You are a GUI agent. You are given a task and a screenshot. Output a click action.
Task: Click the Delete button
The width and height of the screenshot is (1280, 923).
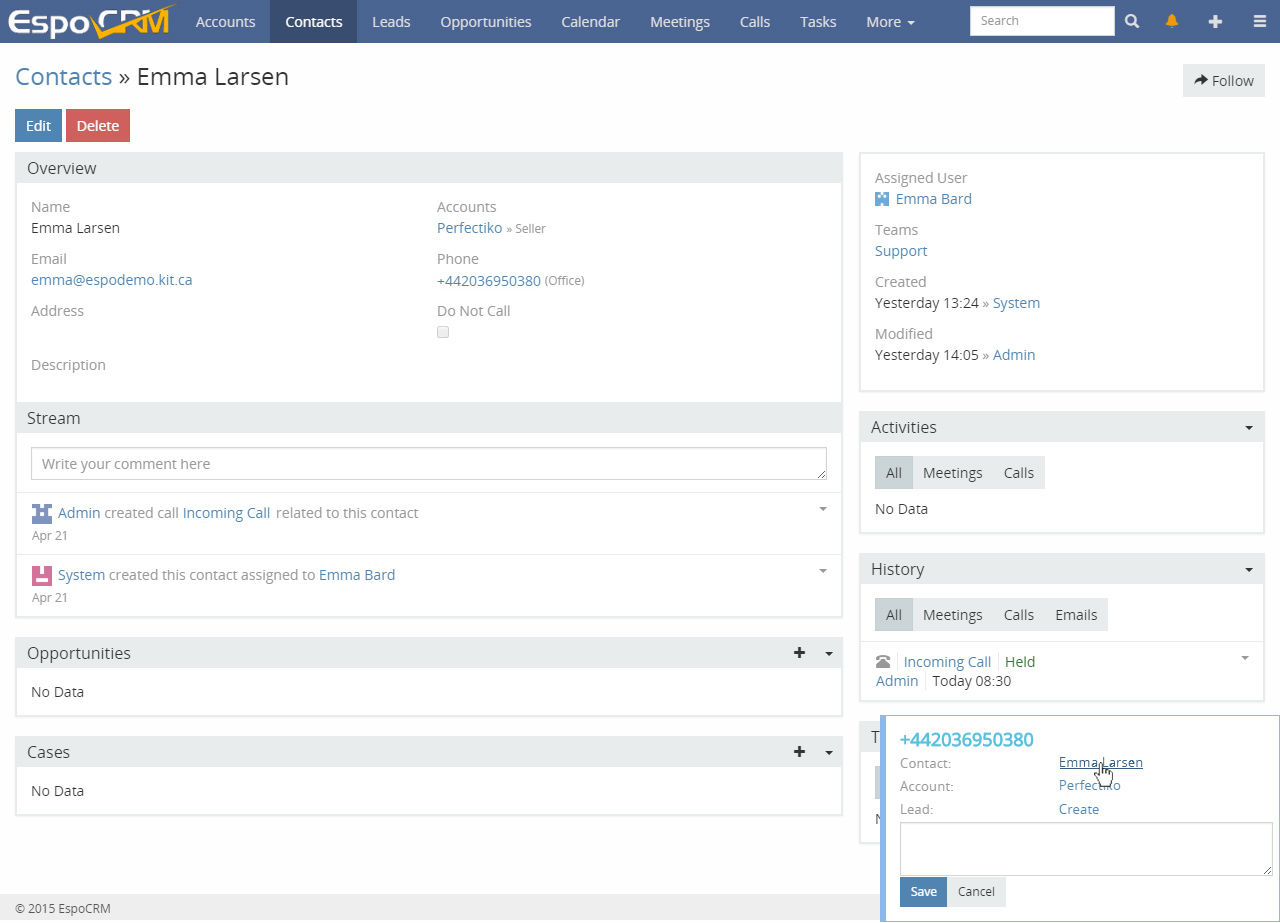(98, 126)
